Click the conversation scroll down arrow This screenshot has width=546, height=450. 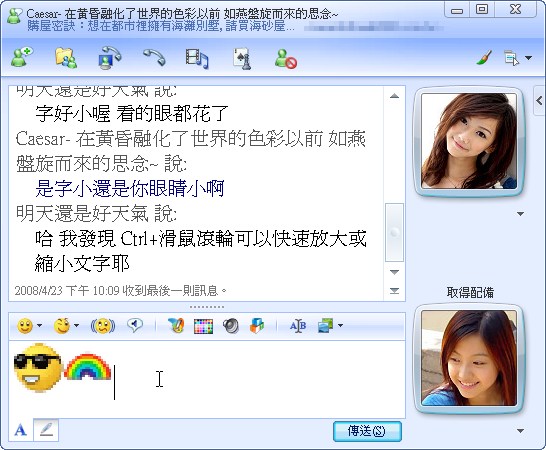[x=394, y=272]
